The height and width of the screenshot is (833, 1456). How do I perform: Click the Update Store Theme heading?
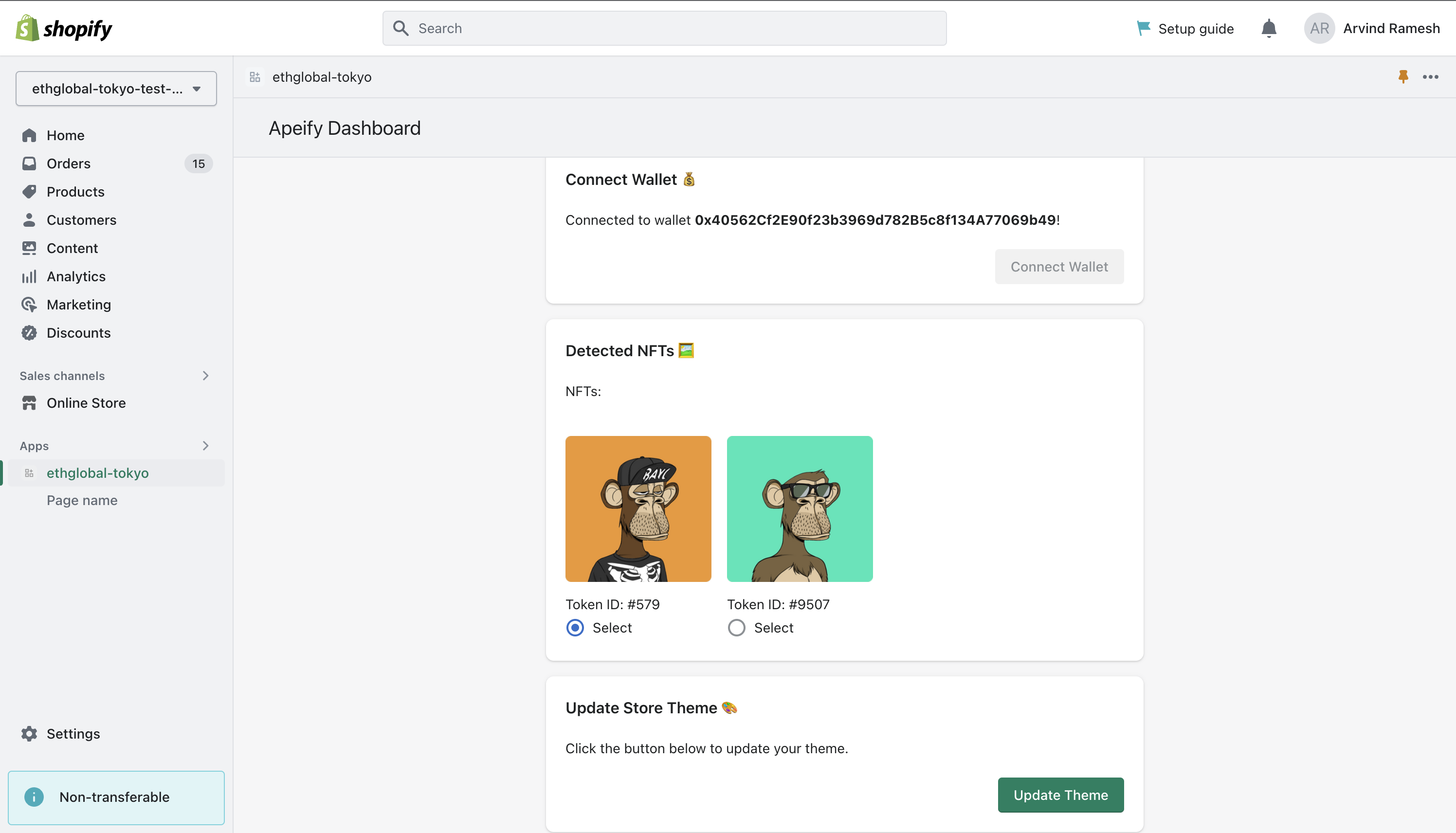pos(651,707)
